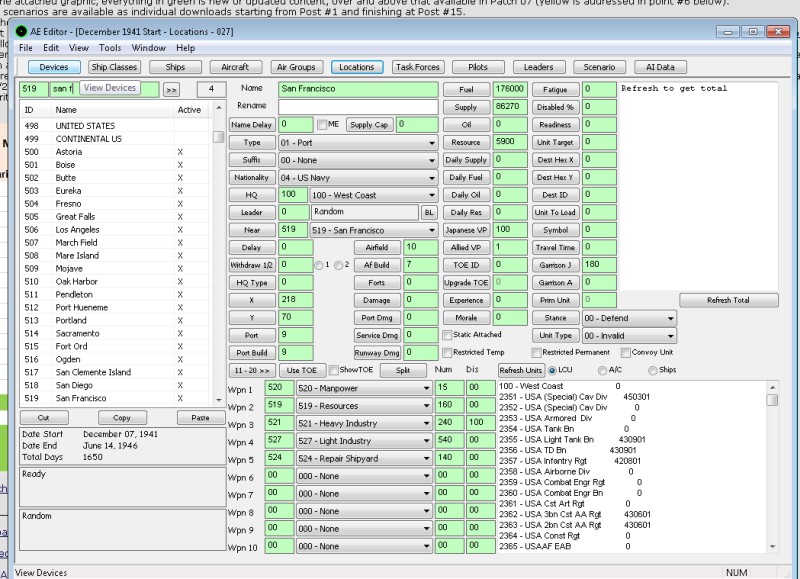Open the Window menu

(x=148, y=48)
